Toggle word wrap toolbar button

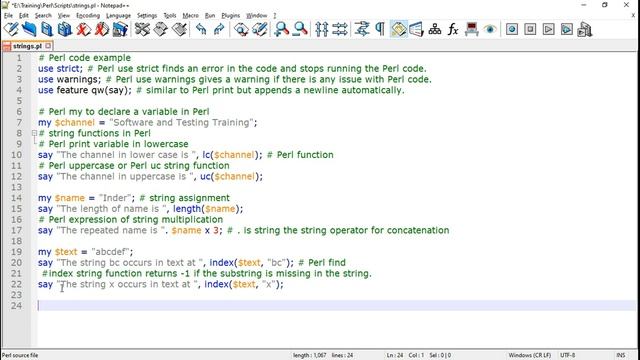(362, 29)
